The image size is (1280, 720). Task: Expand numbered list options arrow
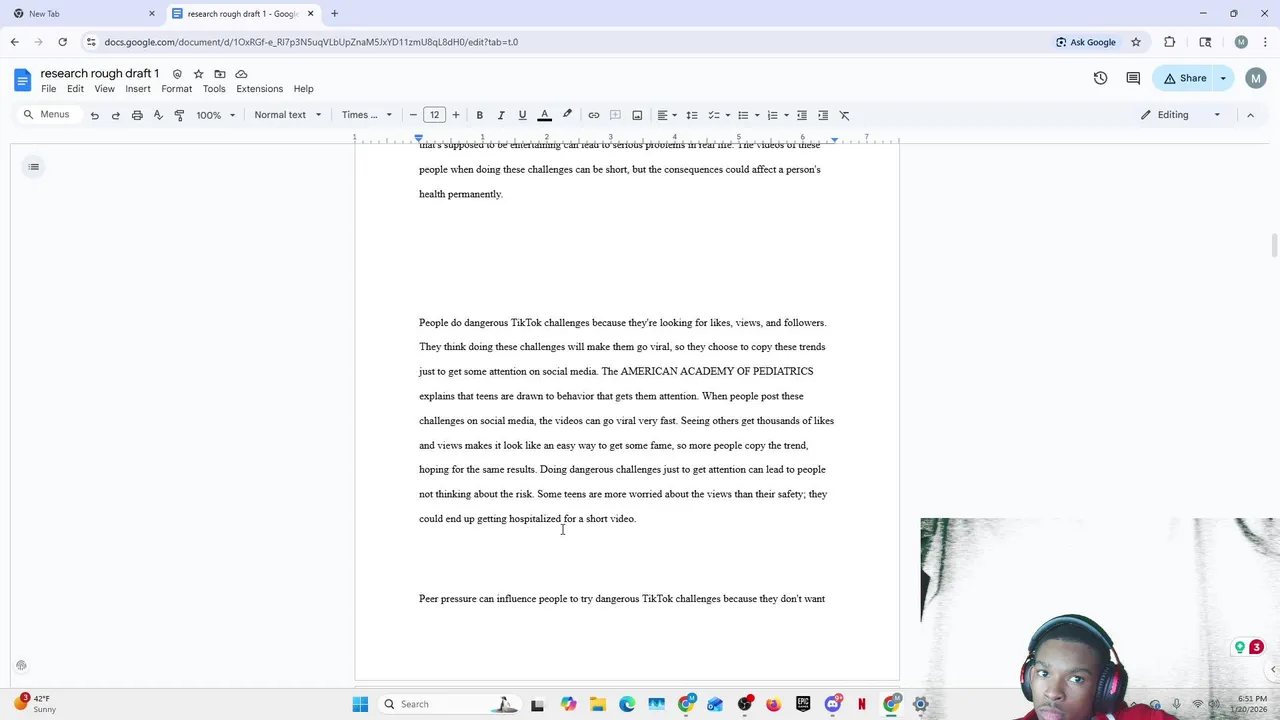[x=786, y=115]
